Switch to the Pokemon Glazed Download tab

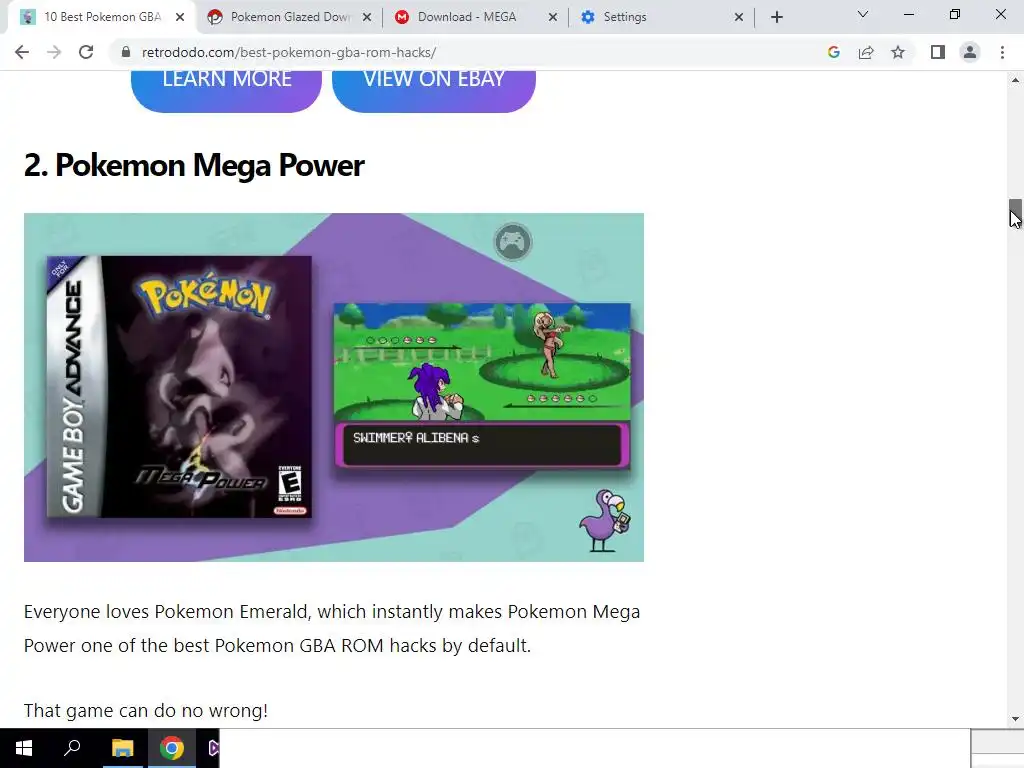coord(289,17)
